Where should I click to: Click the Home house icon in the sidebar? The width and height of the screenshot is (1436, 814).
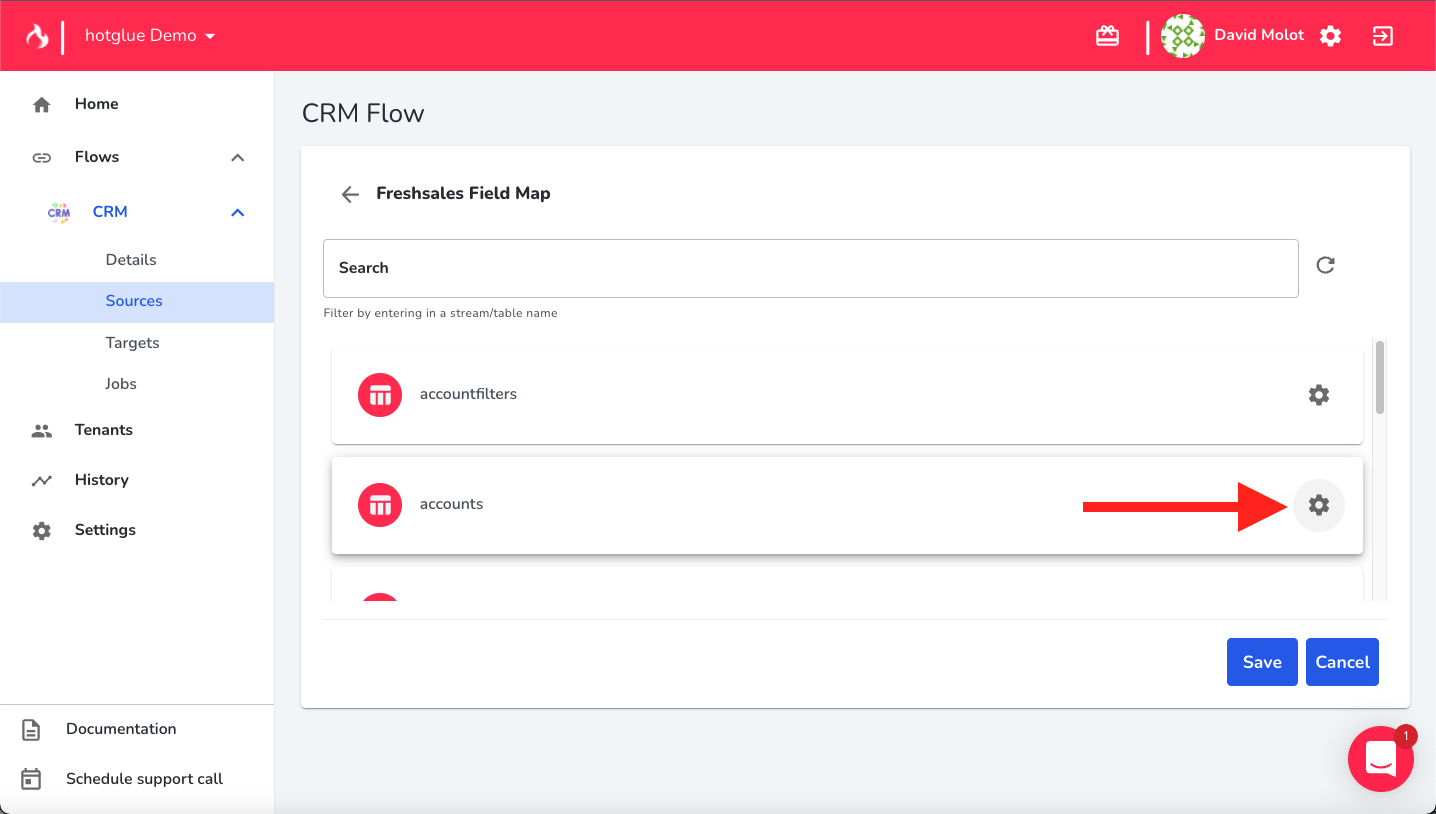[x=41, y=104]
